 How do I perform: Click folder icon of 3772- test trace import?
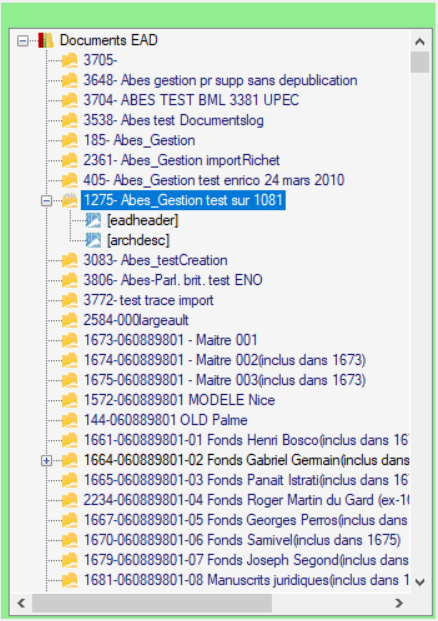pyautogui.click(x=70, y=300)
